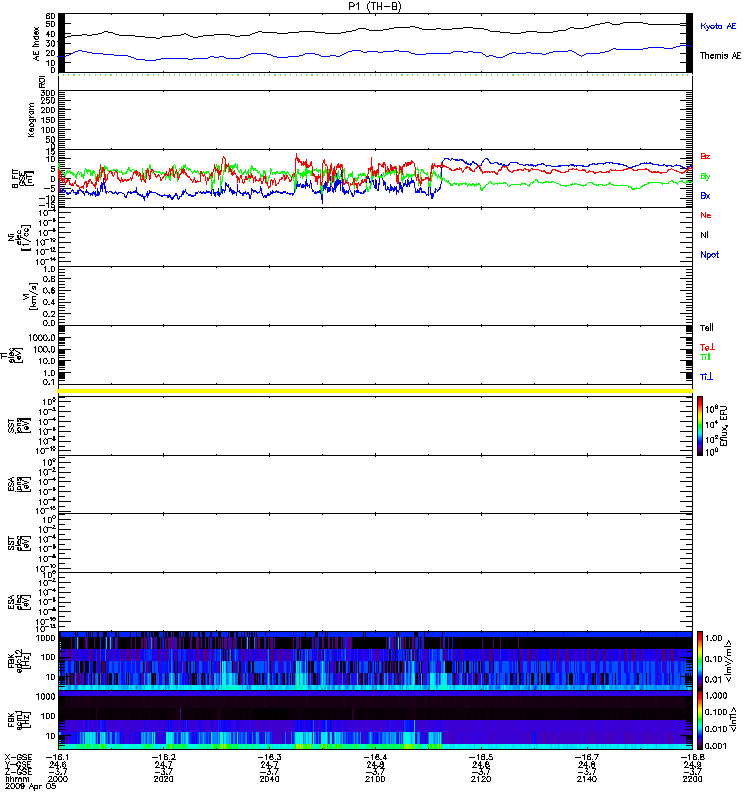
Task: Click the blue Ti perpendicular legend label
Action: point(706,377)
